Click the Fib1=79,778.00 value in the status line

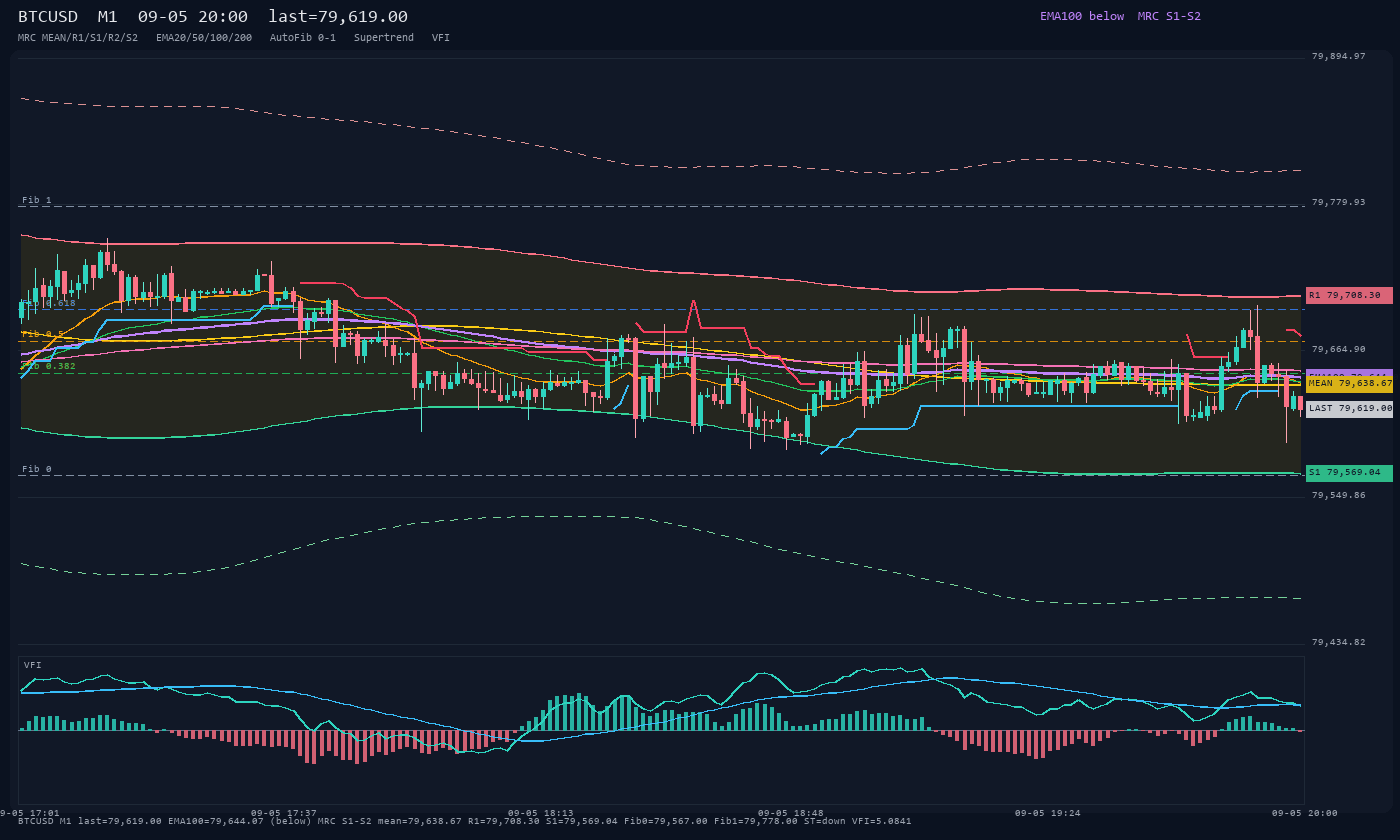[756, 821]
